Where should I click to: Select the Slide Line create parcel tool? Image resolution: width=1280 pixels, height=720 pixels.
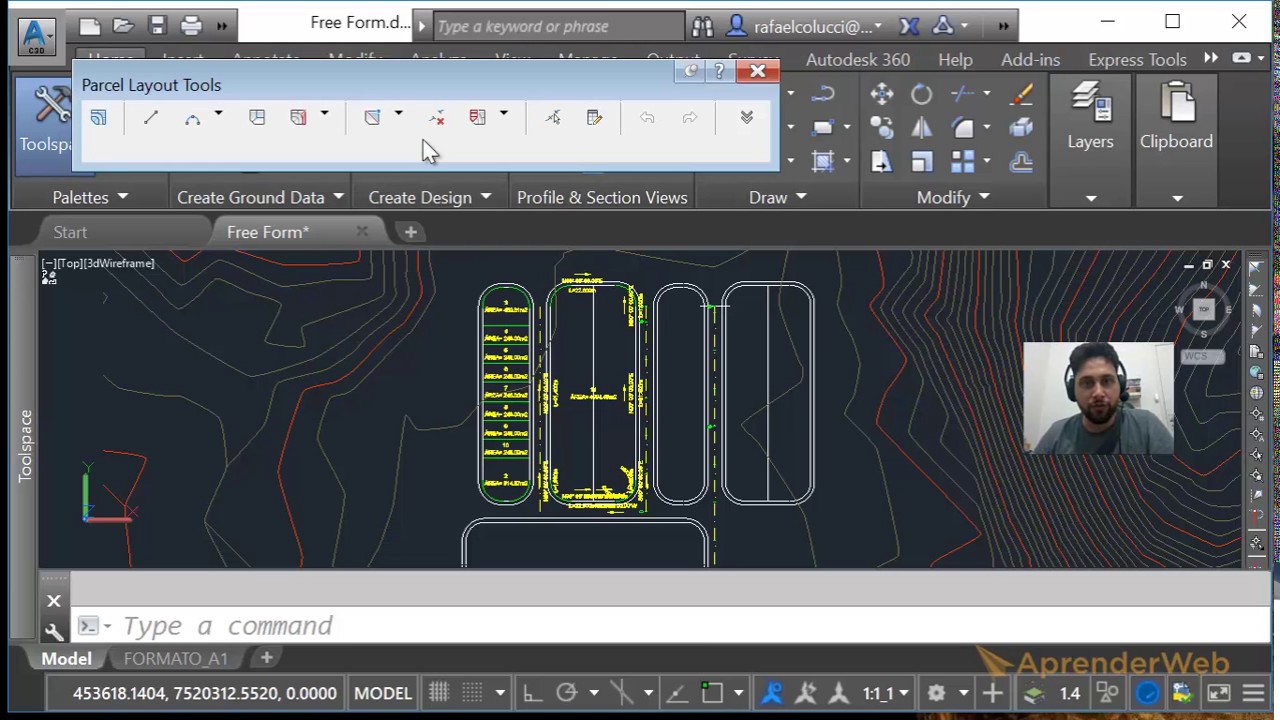(x=298, y=118)
